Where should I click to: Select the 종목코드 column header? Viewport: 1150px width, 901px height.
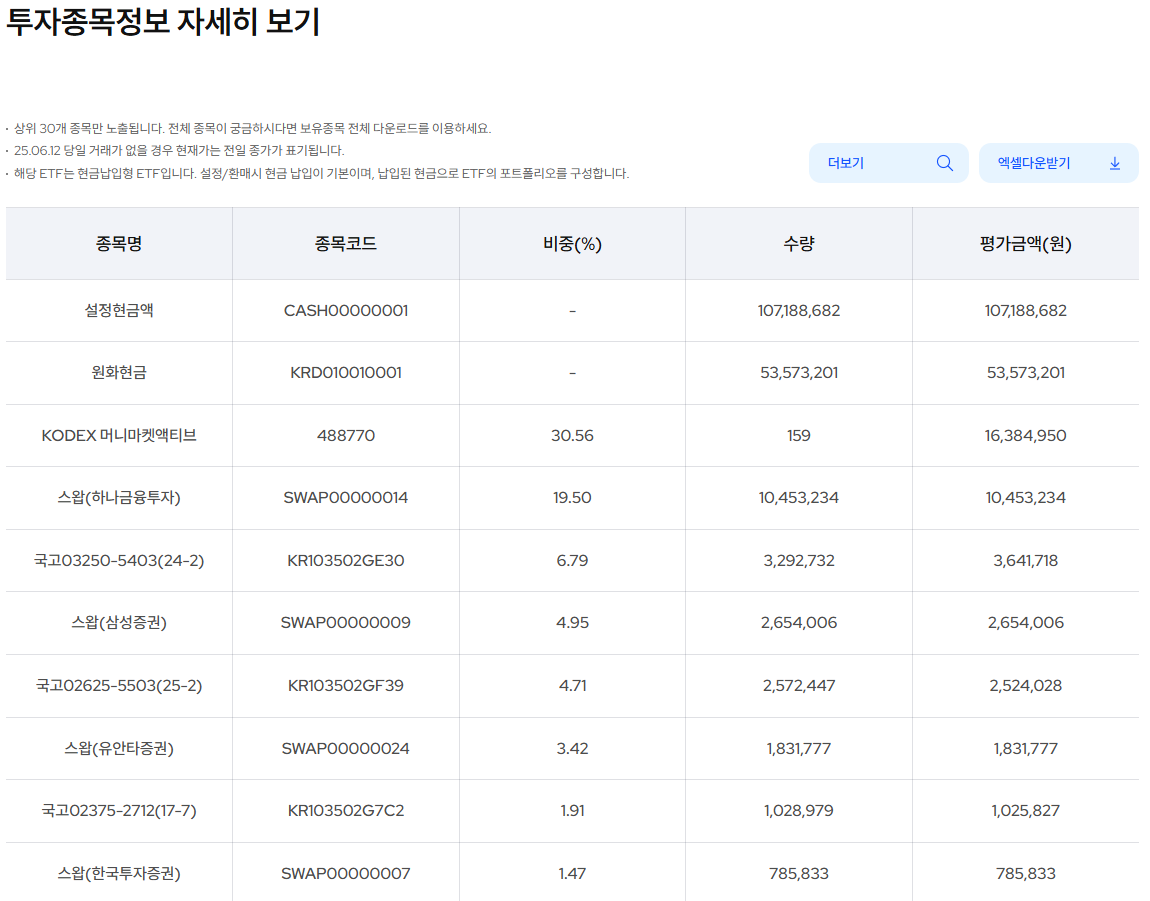(x=344, y=243)
